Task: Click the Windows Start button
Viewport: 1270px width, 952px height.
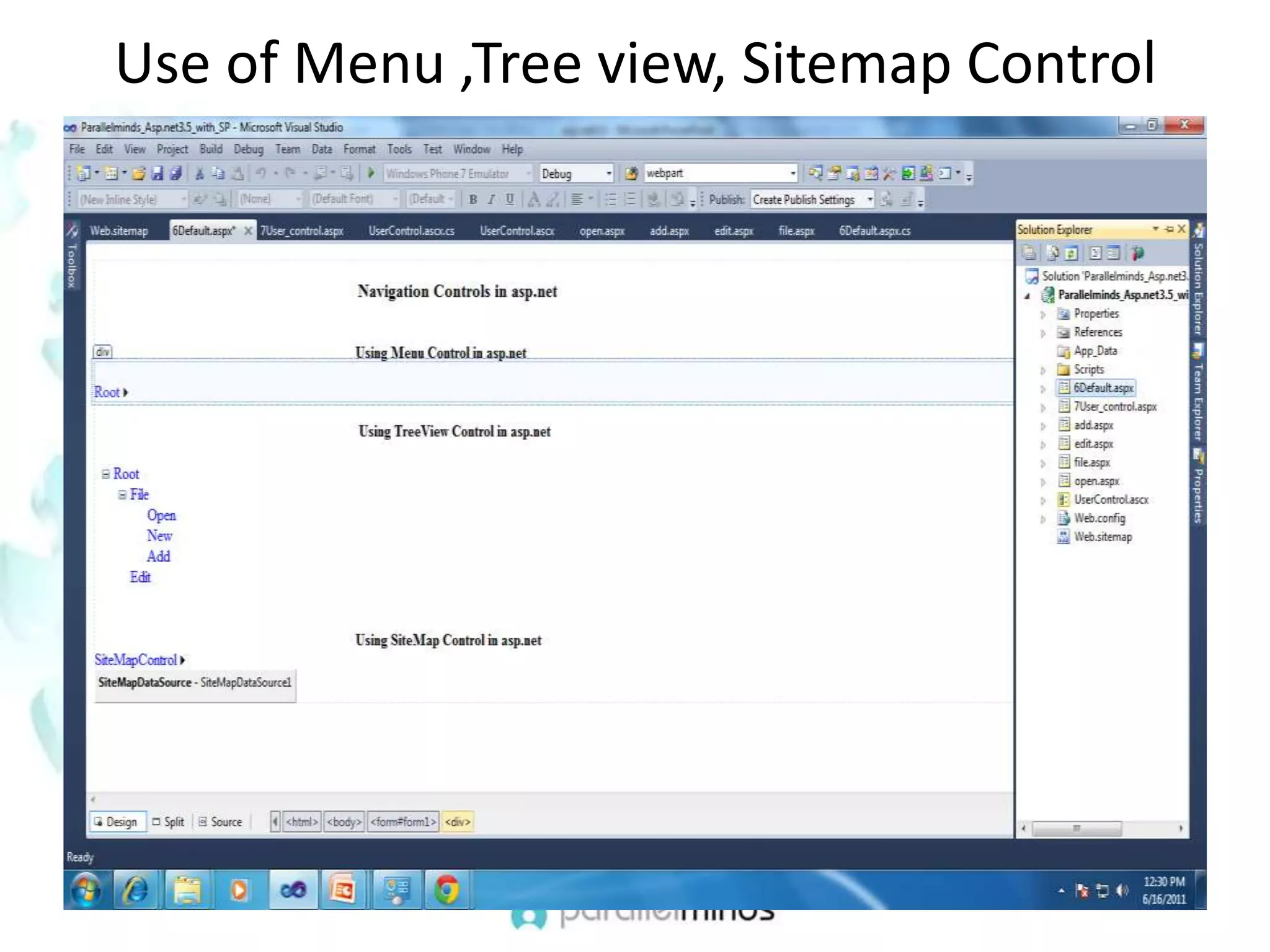Action: [87, 890]
